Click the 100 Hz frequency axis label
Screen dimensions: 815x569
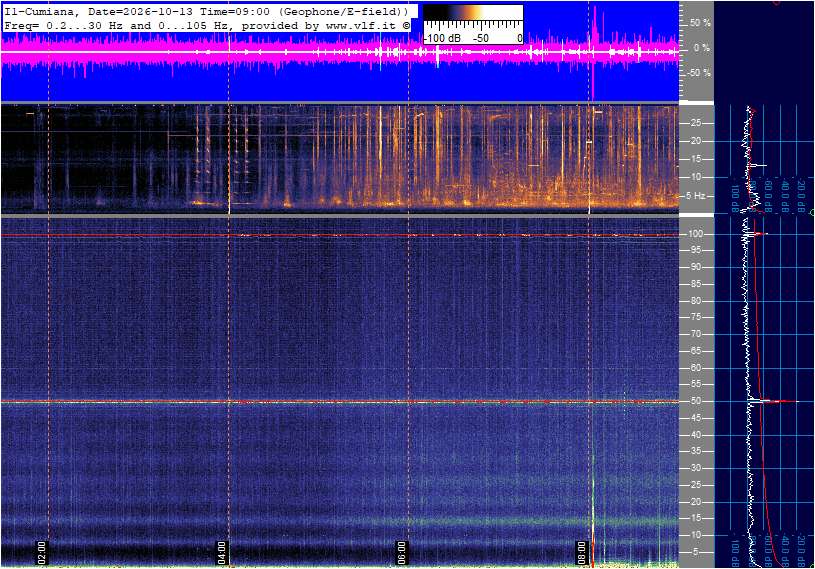[x=695, y=234]
